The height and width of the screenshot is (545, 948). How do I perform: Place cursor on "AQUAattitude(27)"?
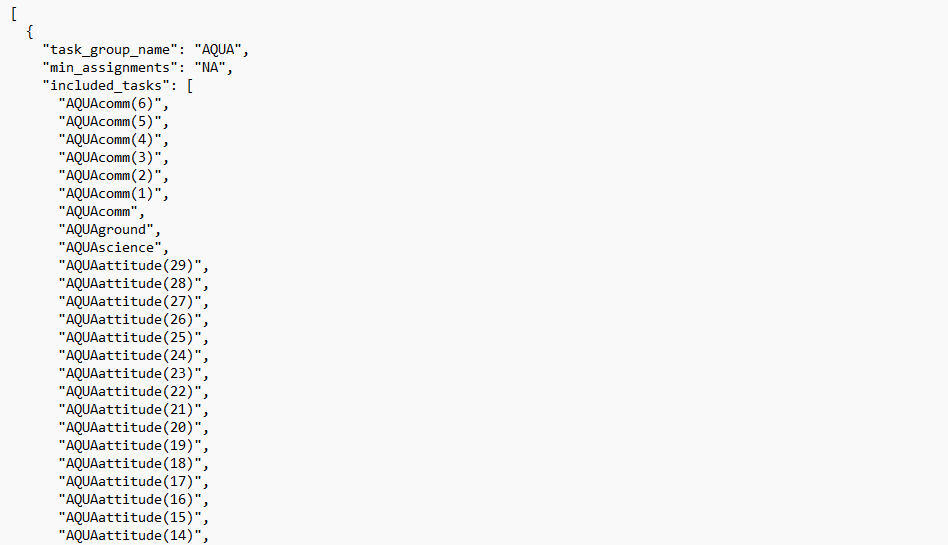coord(133,301)
